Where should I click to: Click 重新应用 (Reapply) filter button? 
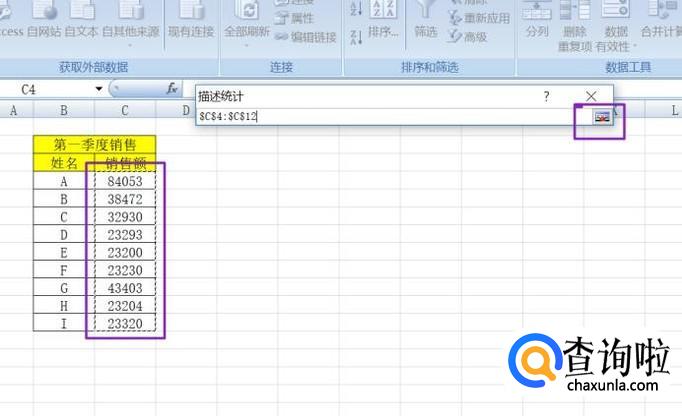[x=478, y=19]
